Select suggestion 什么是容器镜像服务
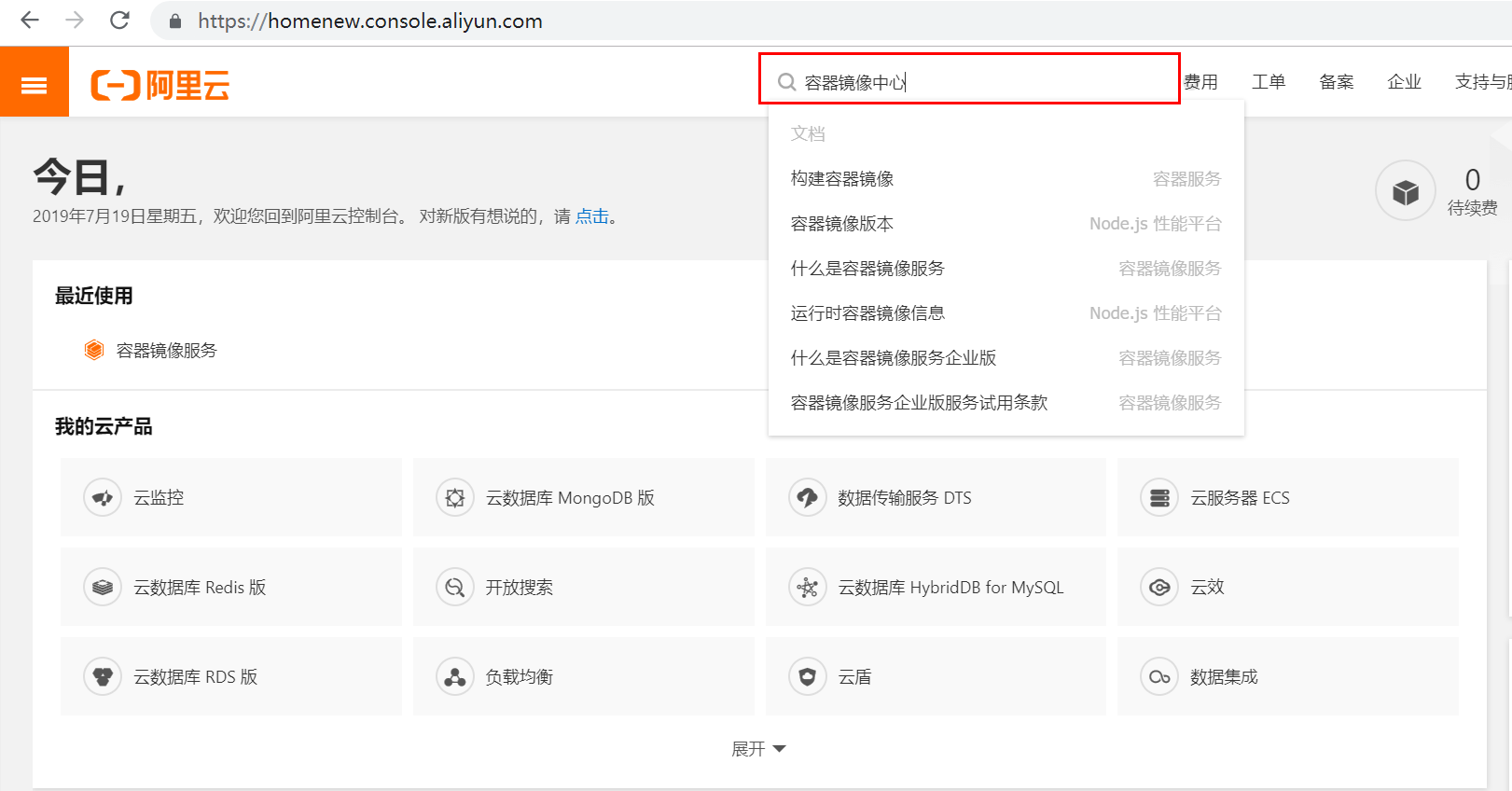 click(1006, 268)
